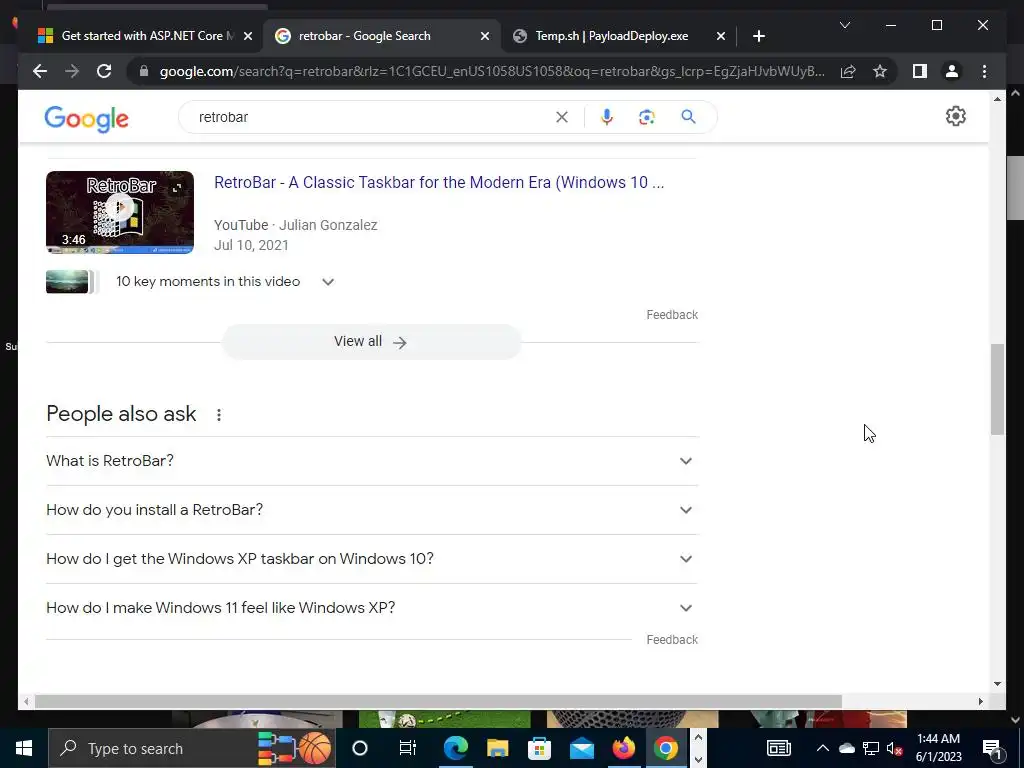Submit the search with the magnifier icon
1024x768 pixels.
(x=688, y=117)
